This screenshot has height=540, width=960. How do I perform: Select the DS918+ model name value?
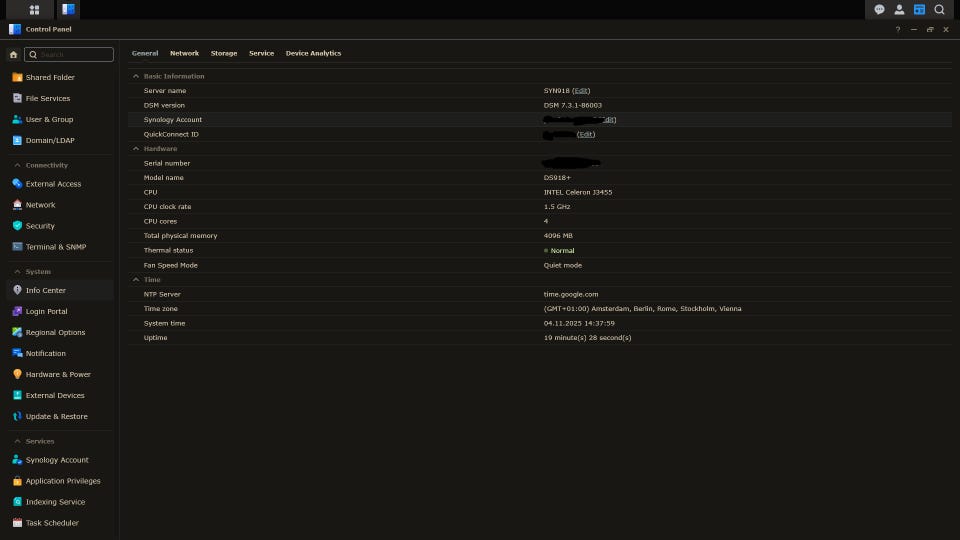click(x=557, y=178)
